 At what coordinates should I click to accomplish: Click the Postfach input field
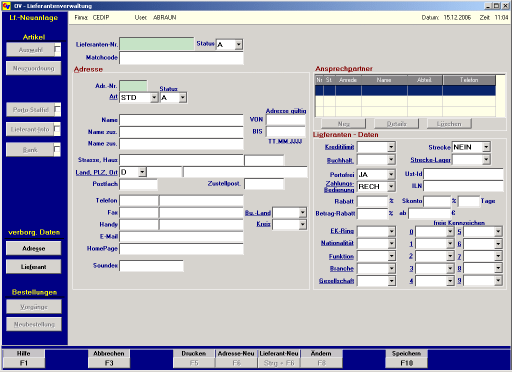click(138, 184)
